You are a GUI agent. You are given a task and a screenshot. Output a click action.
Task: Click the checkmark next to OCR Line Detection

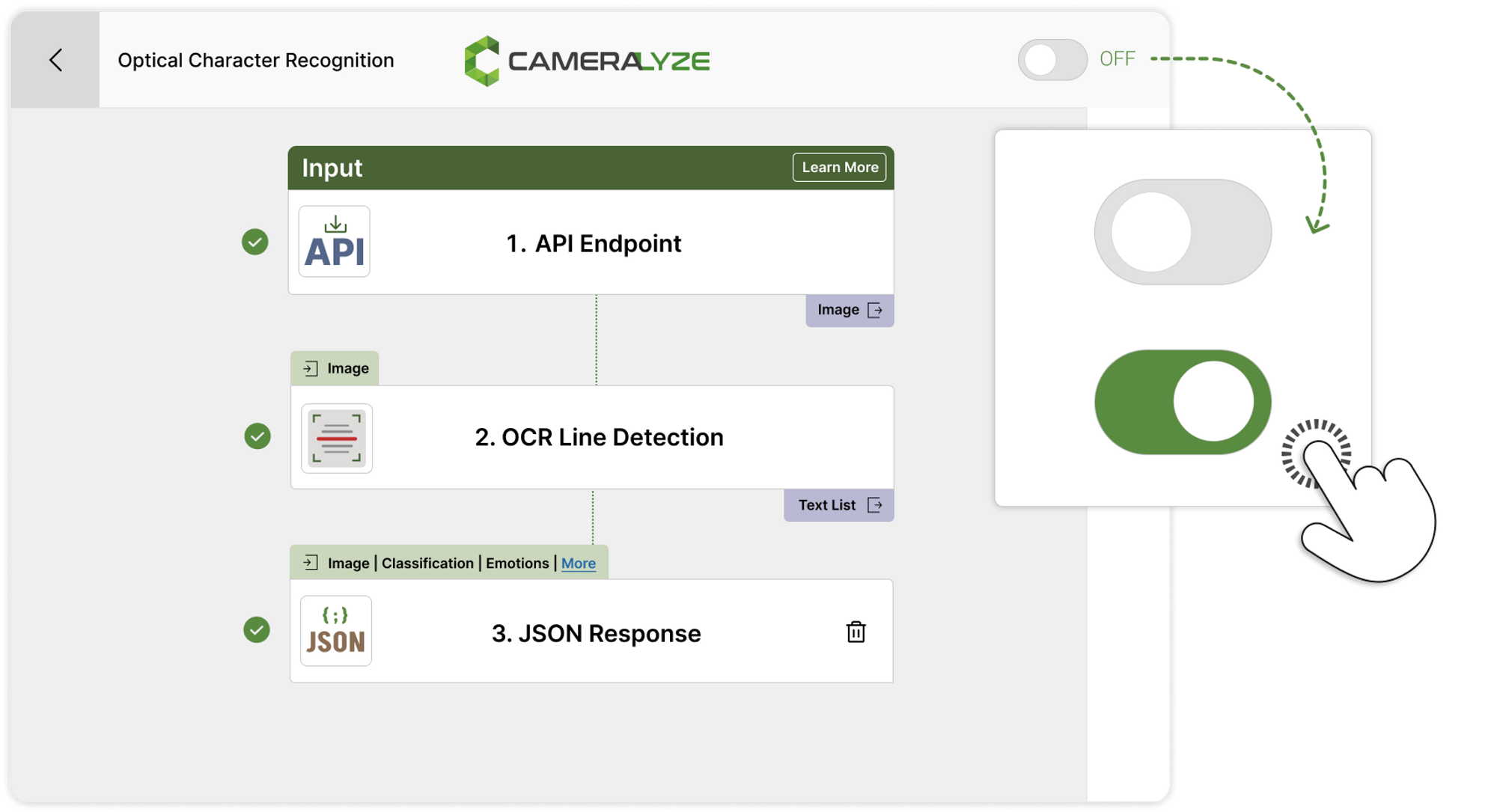coord(254,437)
